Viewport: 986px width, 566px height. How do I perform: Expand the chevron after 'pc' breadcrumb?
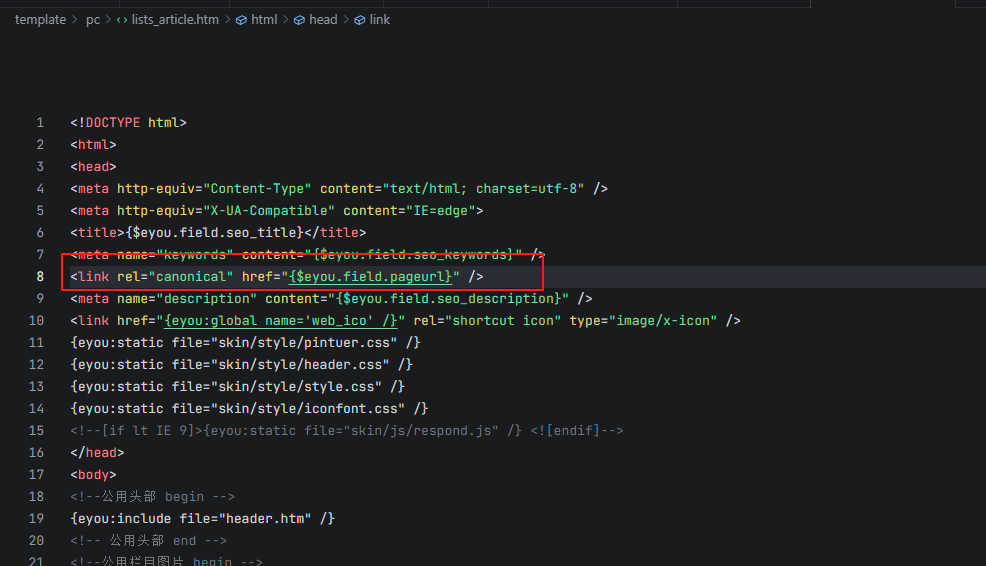[108, 20]
